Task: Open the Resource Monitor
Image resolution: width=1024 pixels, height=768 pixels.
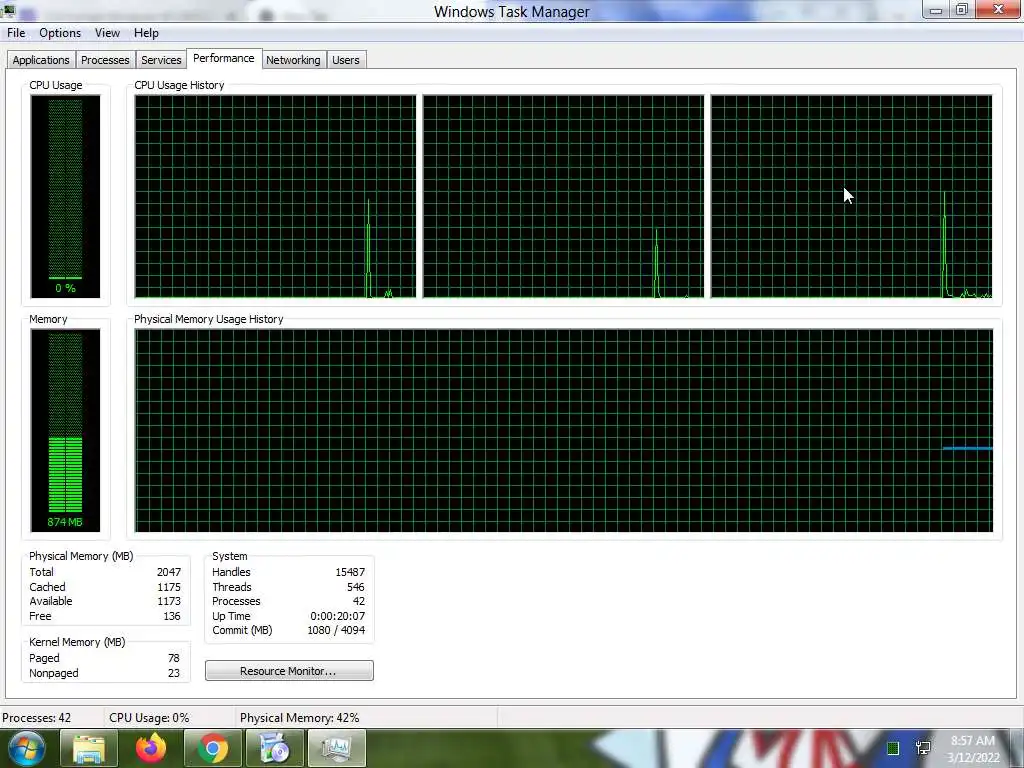Action: pos(289,671)
